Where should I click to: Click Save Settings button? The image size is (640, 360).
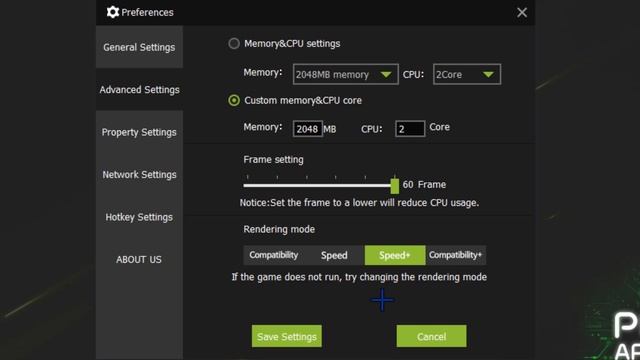click(x=287, y=336)
